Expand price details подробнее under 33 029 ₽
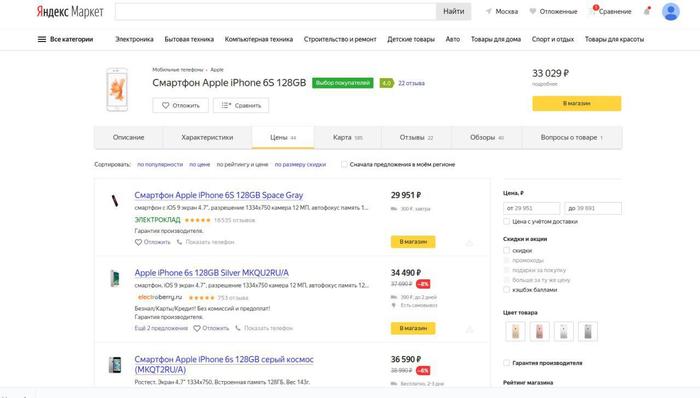 point(545,84)
